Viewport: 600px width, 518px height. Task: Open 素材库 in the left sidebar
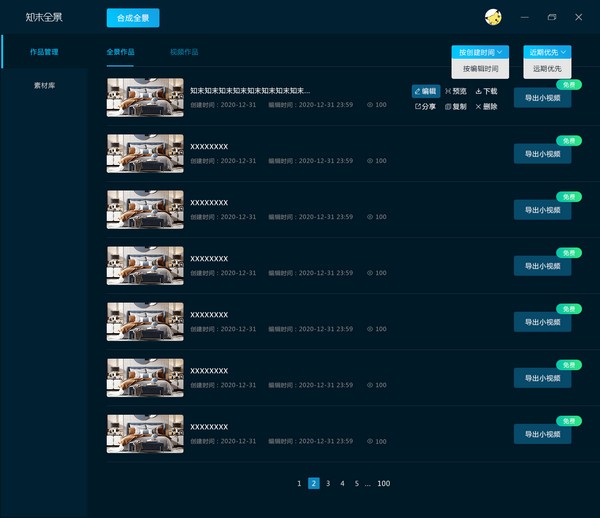pyautogui.click(x=44, y=85)
